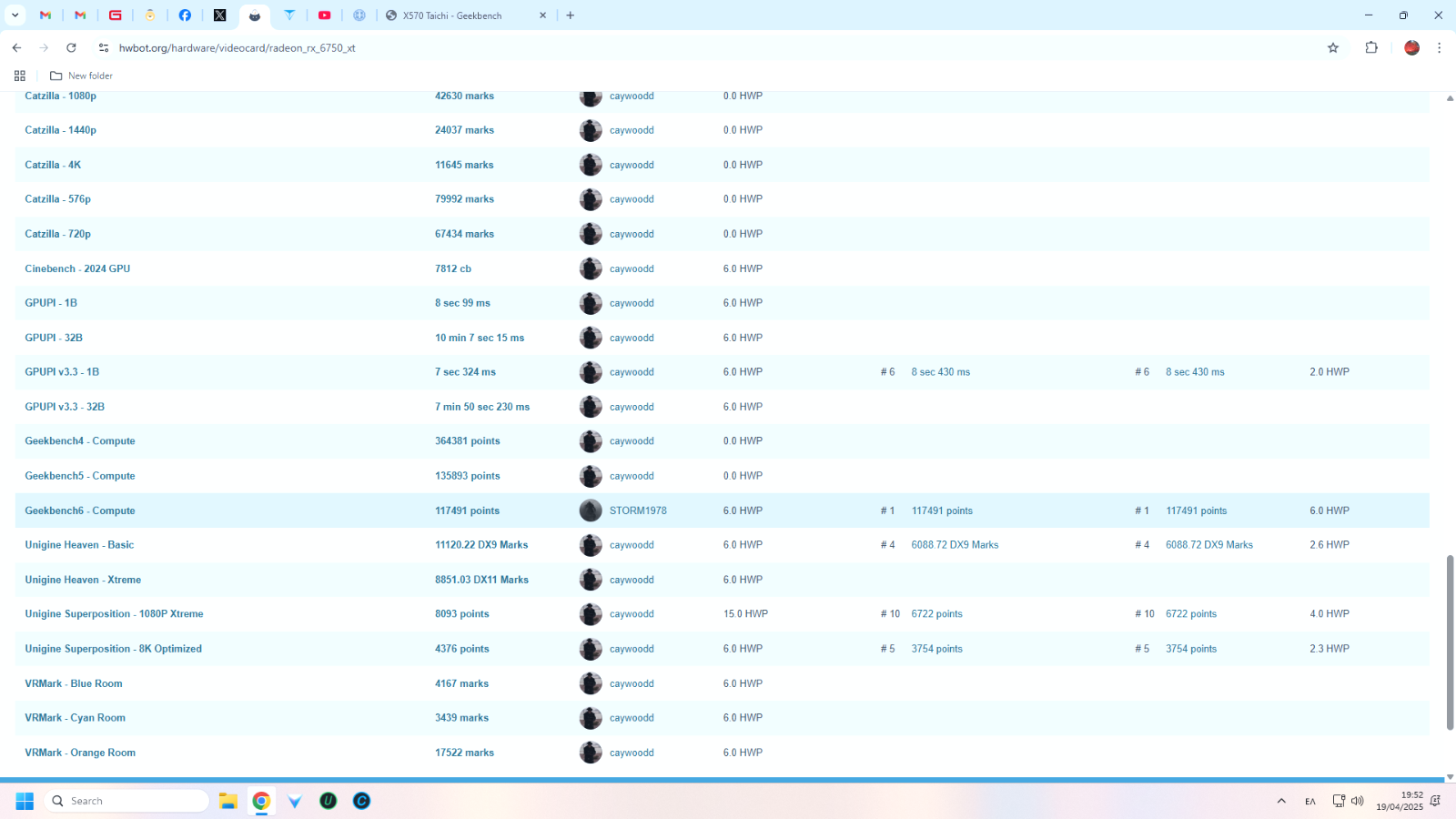Open the 7812 cb Cinebench score
This screenshot has width=1456, height=819.
(x=453, y=268)
